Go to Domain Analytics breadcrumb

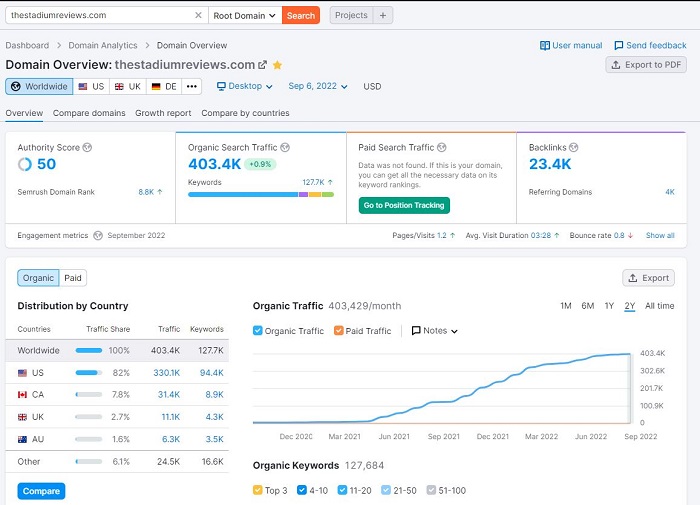pos(103,46)
